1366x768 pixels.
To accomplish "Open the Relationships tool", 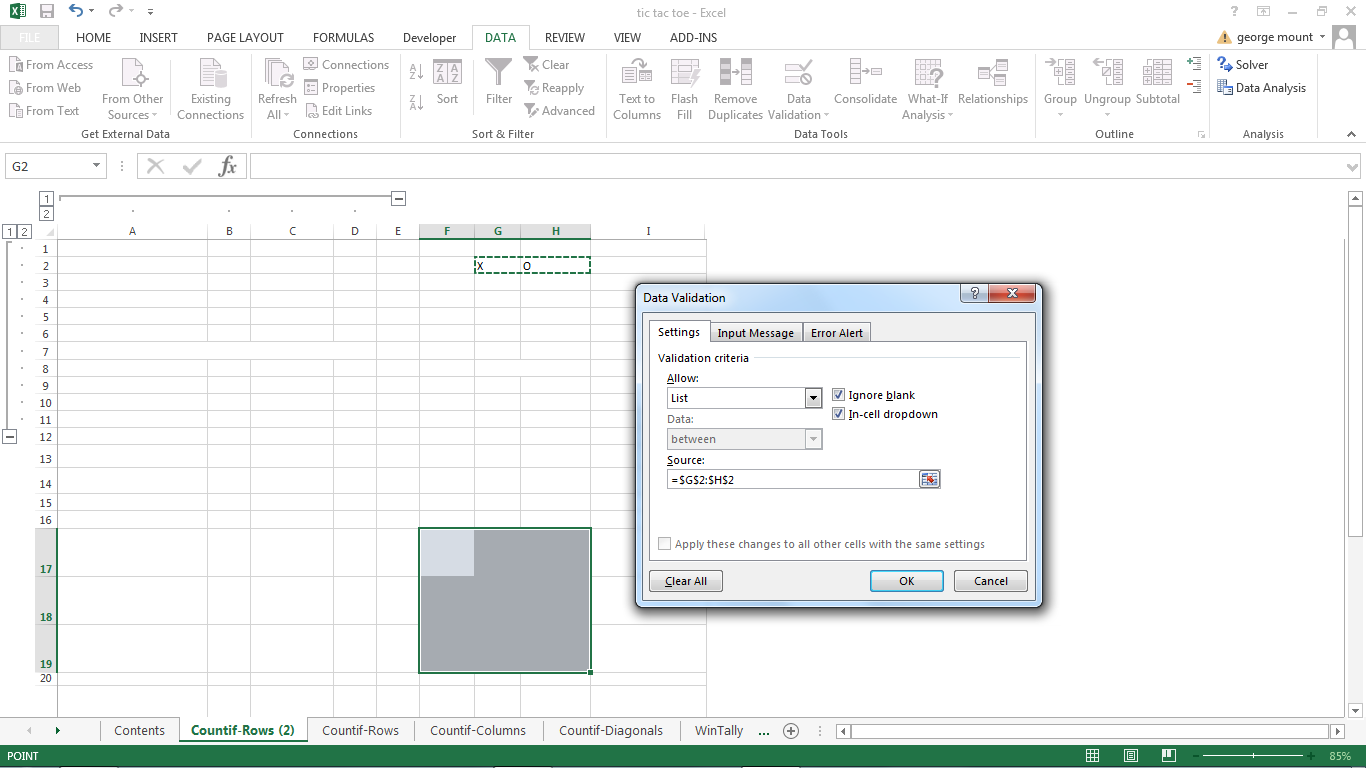I will click(992, 74).
